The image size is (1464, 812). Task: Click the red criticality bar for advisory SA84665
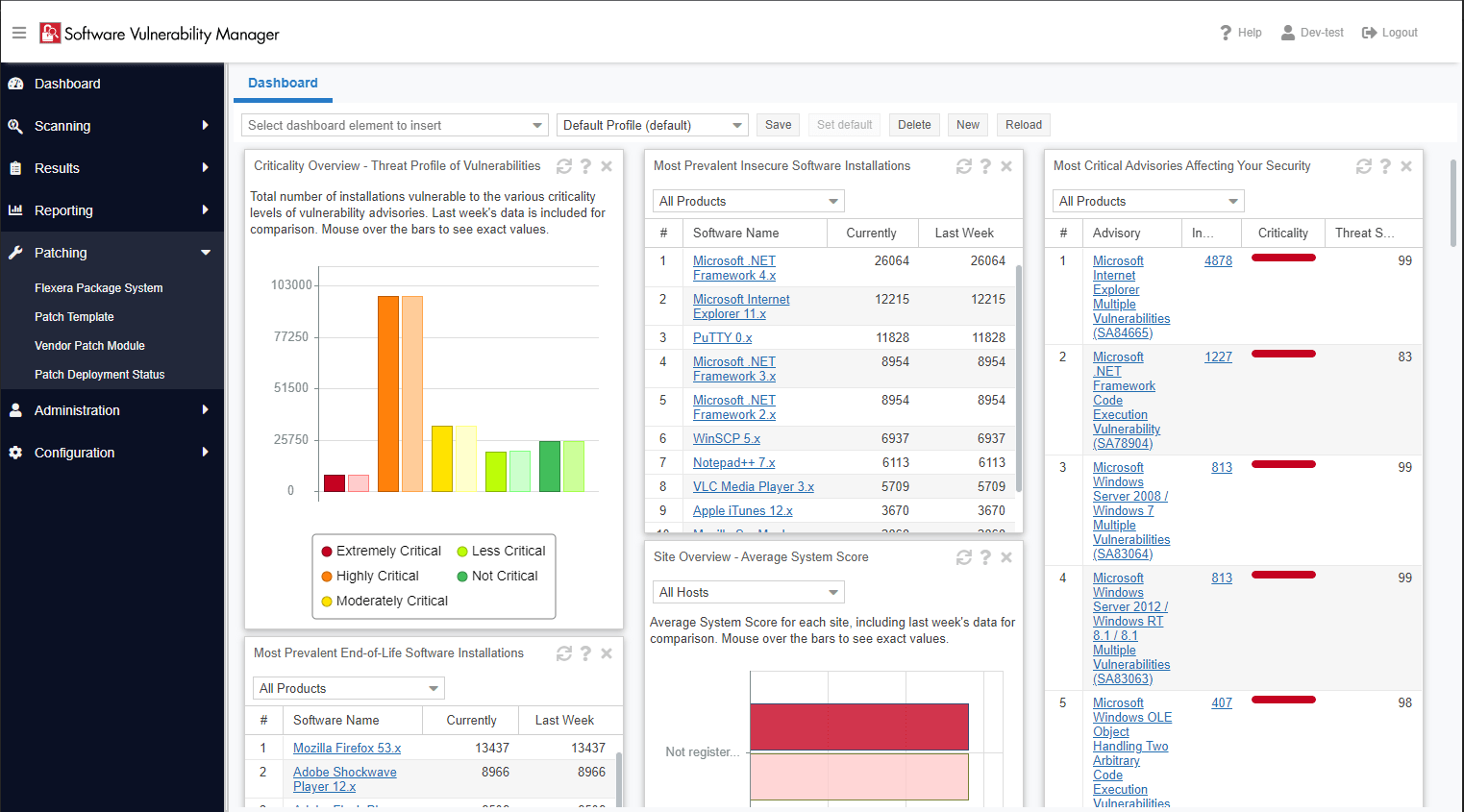[x=1283, y=258]
